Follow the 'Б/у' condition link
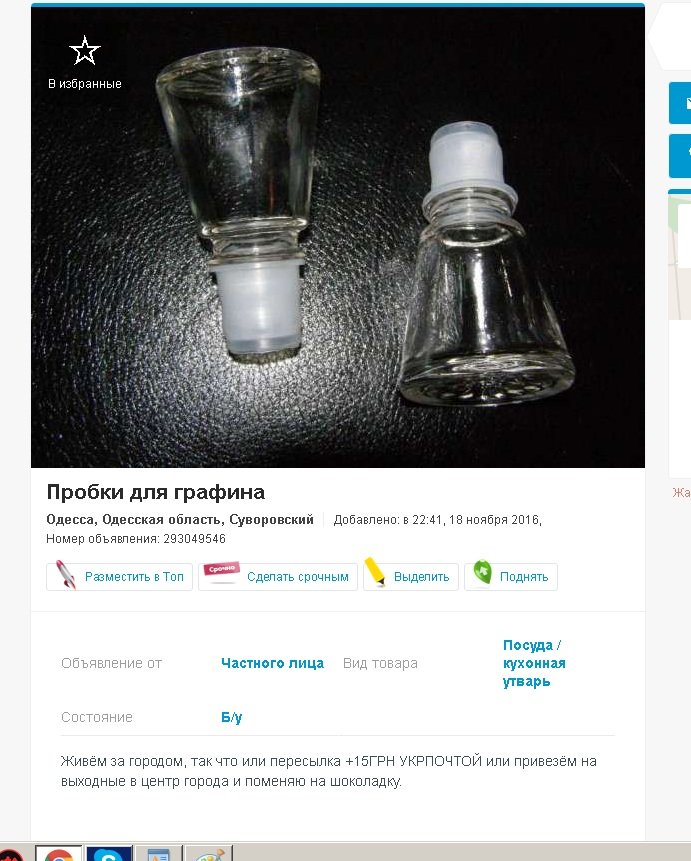 231,717
